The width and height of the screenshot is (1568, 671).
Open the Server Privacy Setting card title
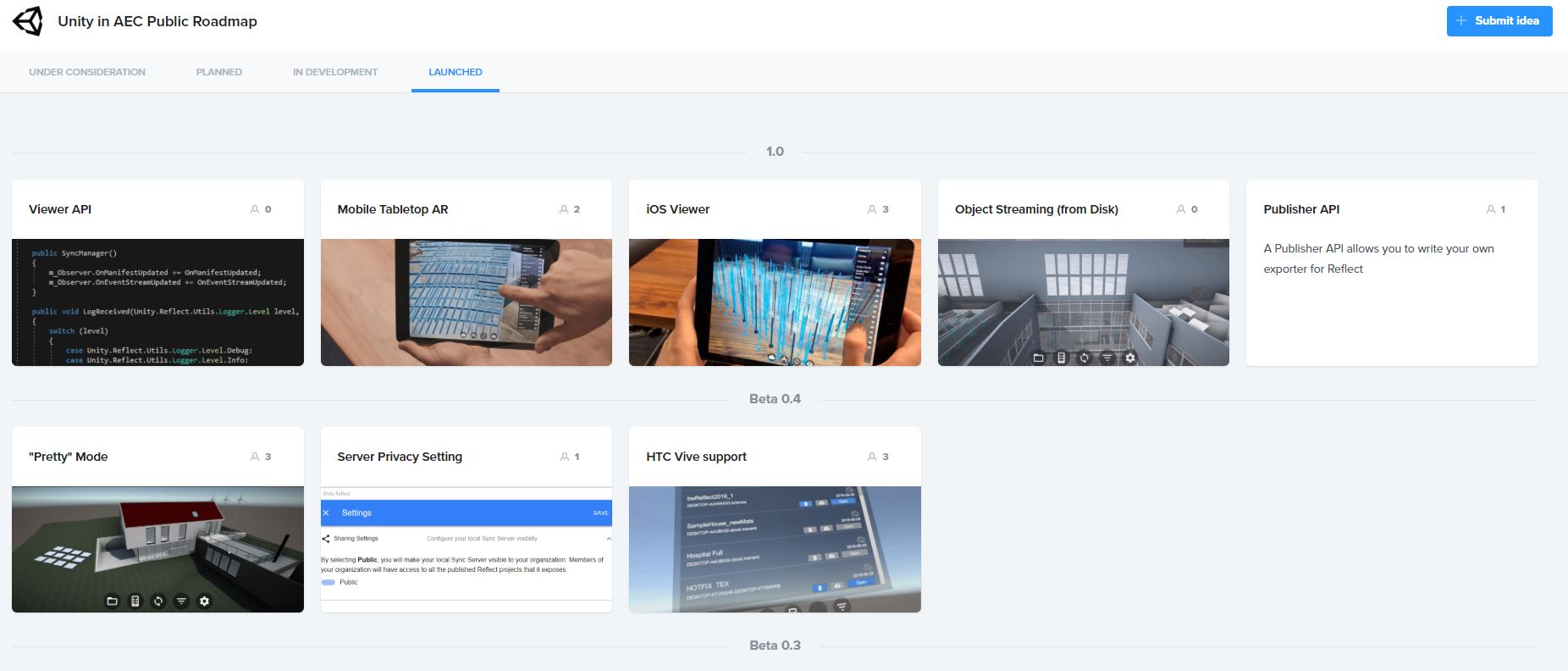[x=400, y=457]
